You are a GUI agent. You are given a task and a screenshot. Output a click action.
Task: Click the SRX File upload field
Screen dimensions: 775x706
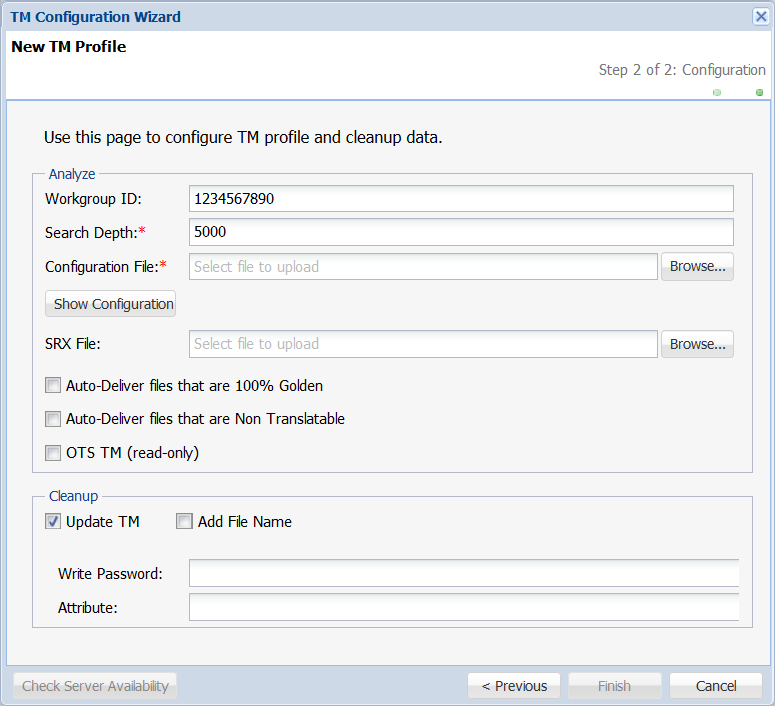[x=423, y=344]
